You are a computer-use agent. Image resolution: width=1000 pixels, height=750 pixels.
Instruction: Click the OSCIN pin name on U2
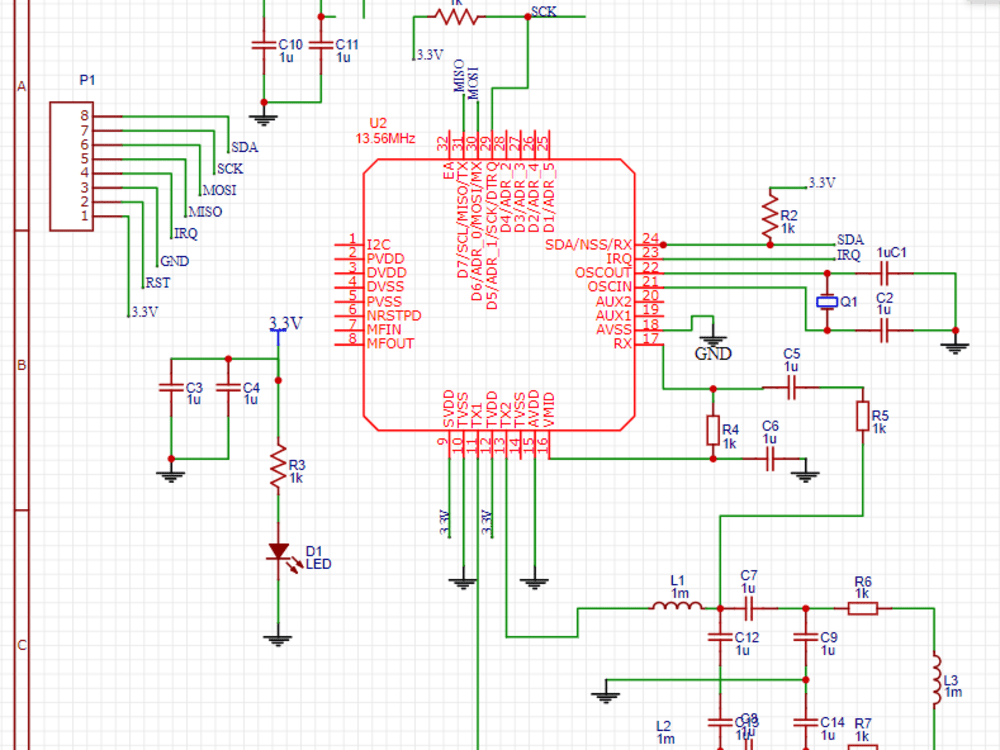[609, 287]
